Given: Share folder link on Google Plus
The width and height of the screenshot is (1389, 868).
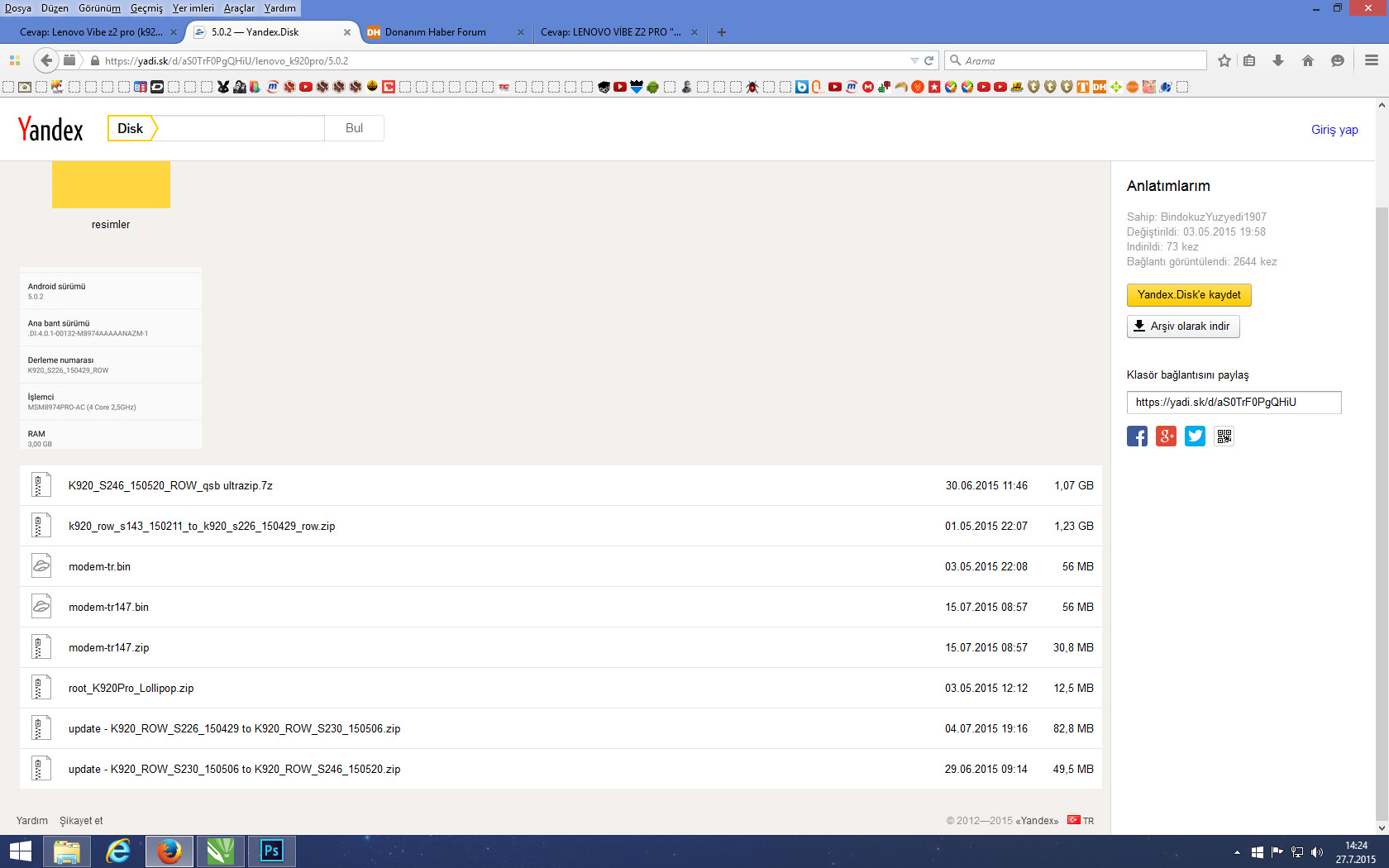Looking at the screenshot, I should point(1166,436).
